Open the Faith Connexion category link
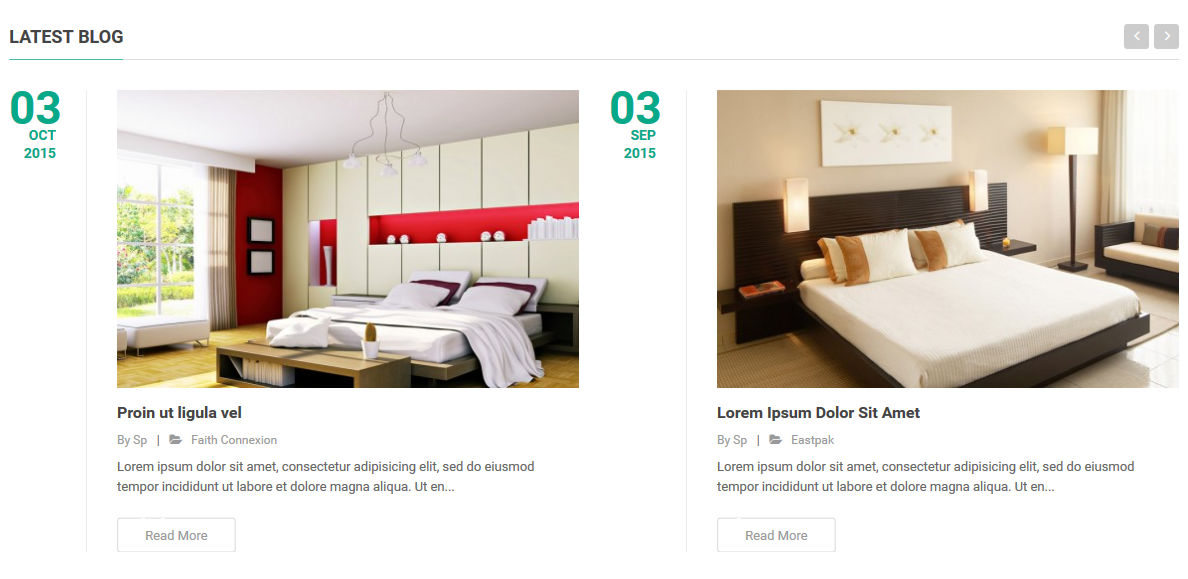1188x579 pixels. 234,440
